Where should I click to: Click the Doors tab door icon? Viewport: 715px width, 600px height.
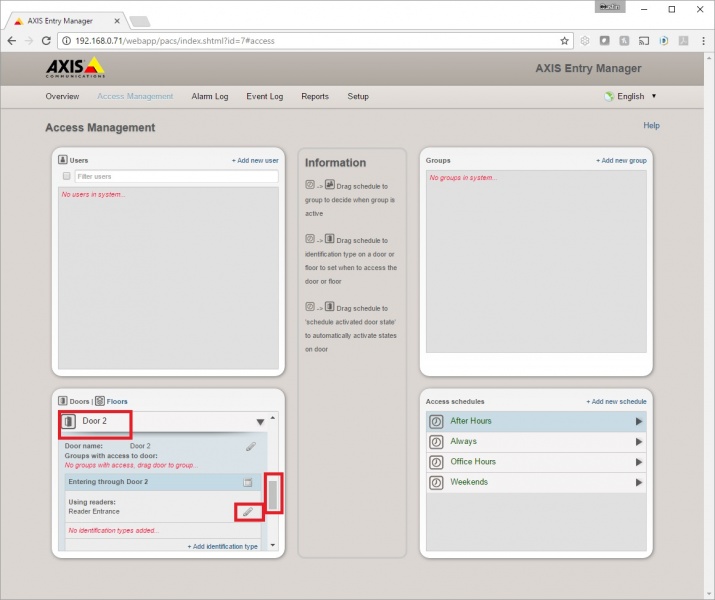63,401
